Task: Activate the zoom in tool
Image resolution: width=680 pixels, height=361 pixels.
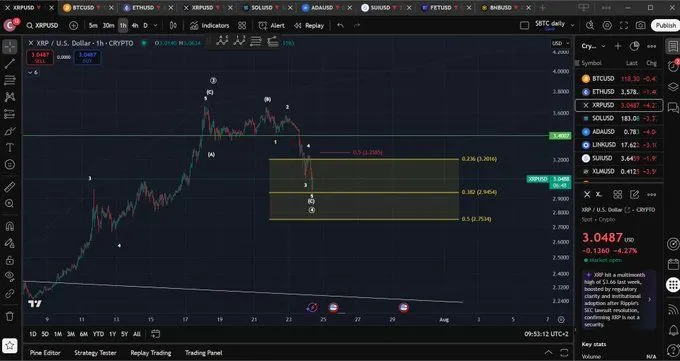Action: point(10,203)
